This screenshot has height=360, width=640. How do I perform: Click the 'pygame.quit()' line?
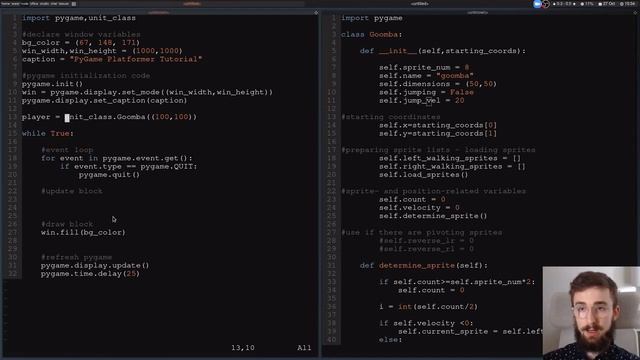tap(109, 175)
